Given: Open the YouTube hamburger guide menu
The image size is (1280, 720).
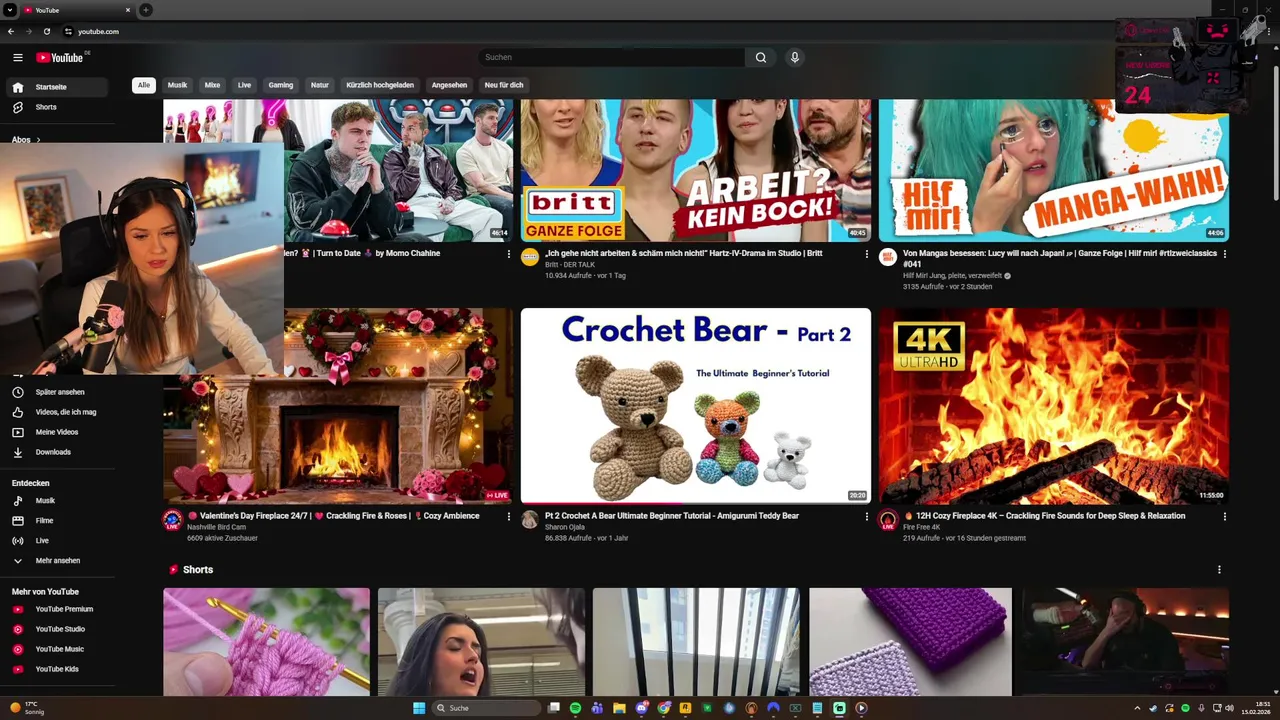Looking at the screenshot, I should [17, 57].
